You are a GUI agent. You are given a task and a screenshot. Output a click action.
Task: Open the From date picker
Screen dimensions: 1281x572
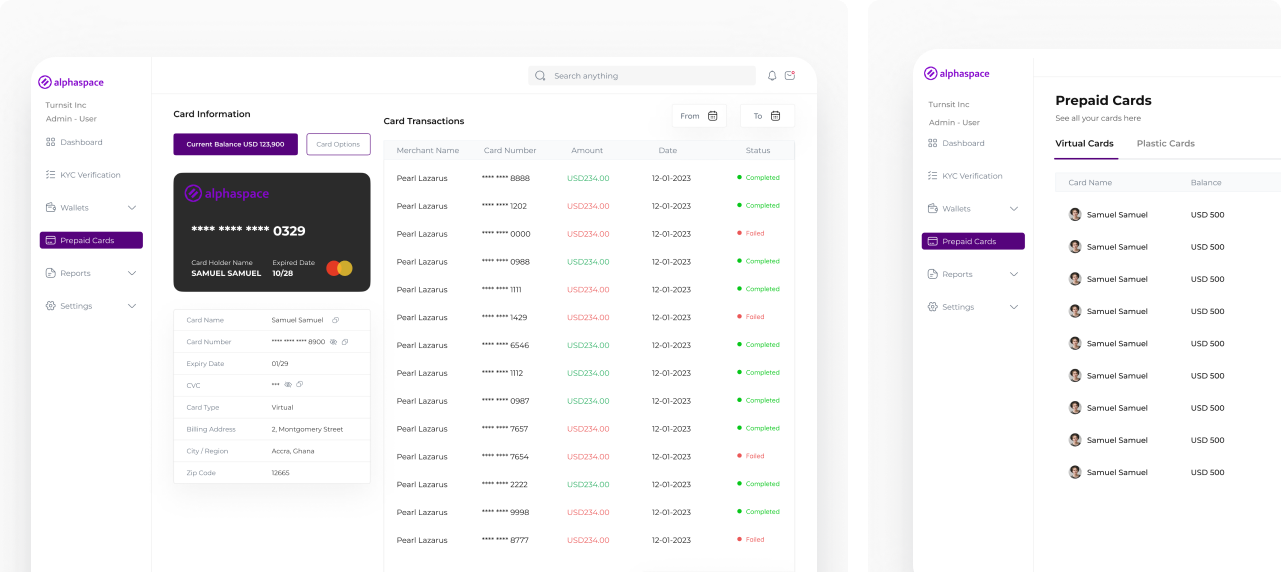700,116
